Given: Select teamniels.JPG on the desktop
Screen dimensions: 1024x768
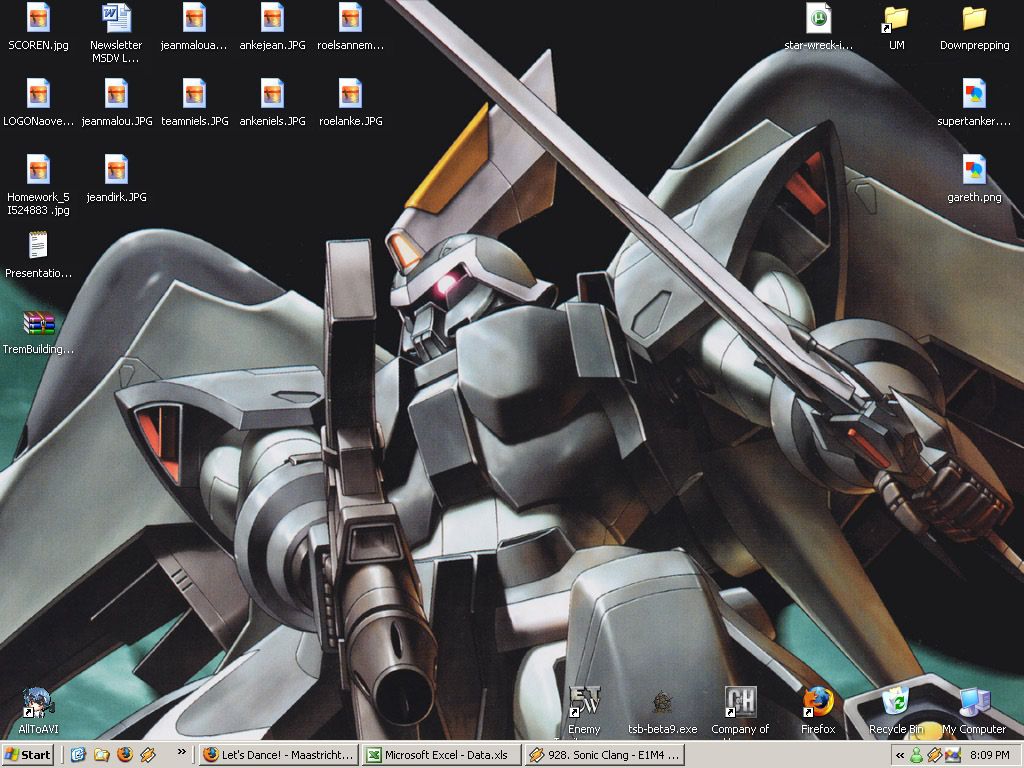Looking at the screenshot, I should pyautogui.click(x=194, y=102).
